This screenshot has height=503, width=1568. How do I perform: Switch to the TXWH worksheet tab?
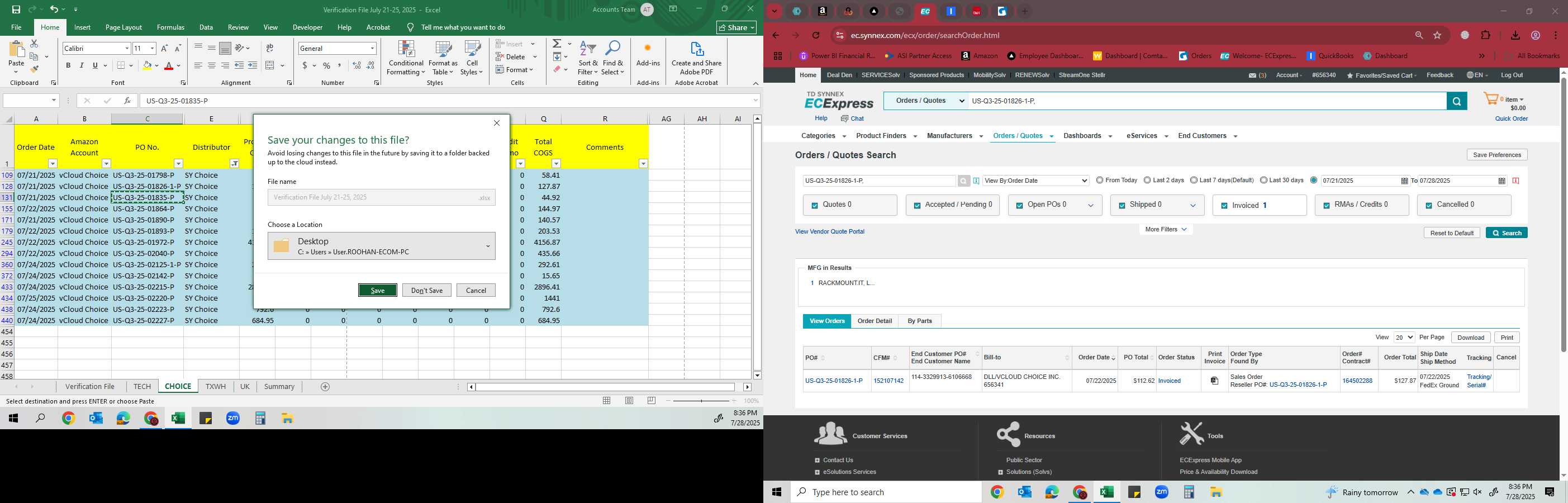216,387
